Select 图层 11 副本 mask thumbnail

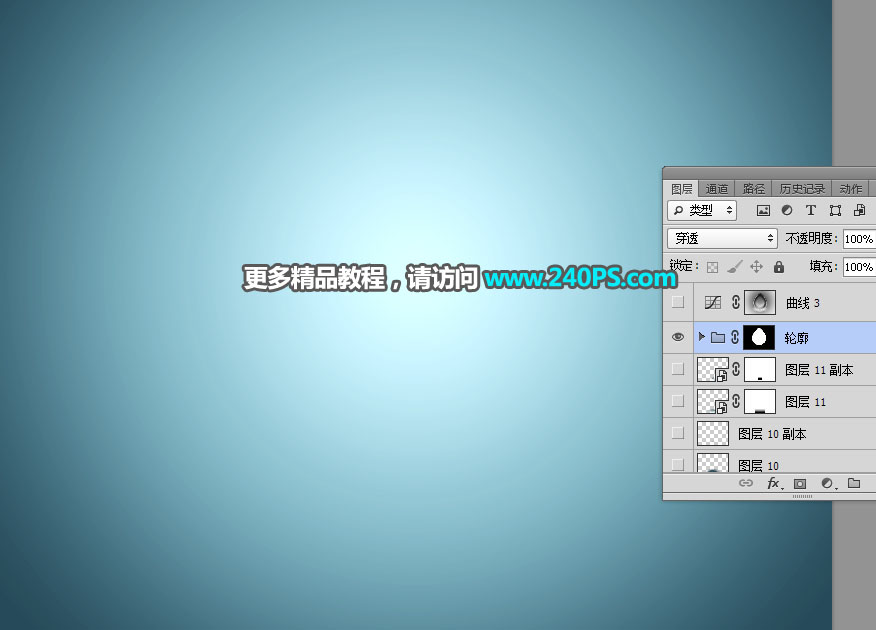(x=760, y=370)
